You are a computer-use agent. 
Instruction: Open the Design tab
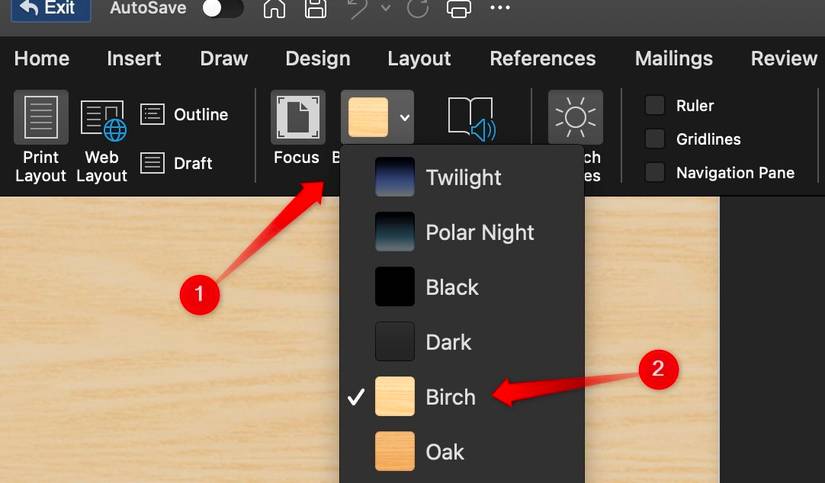coord(317,58)
